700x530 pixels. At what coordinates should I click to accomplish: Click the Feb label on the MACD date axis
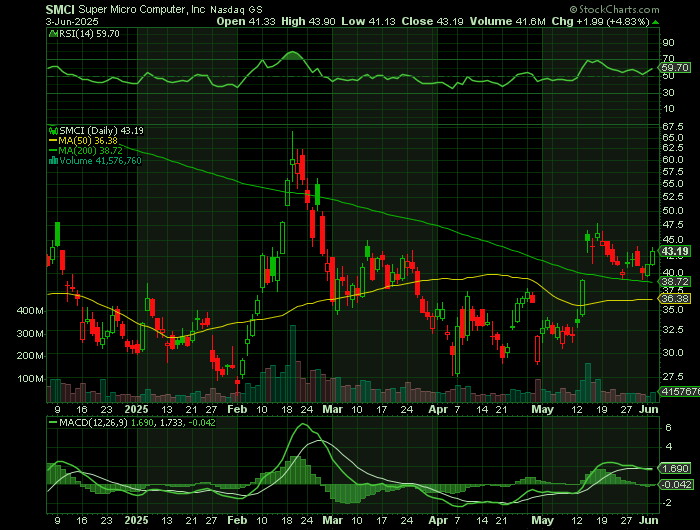coord(237,521)
